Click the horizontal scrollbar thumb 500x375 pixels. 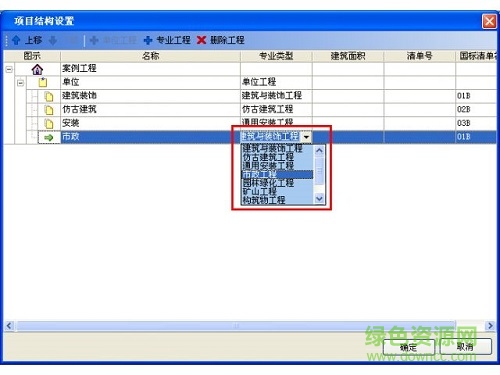[236, 325]
